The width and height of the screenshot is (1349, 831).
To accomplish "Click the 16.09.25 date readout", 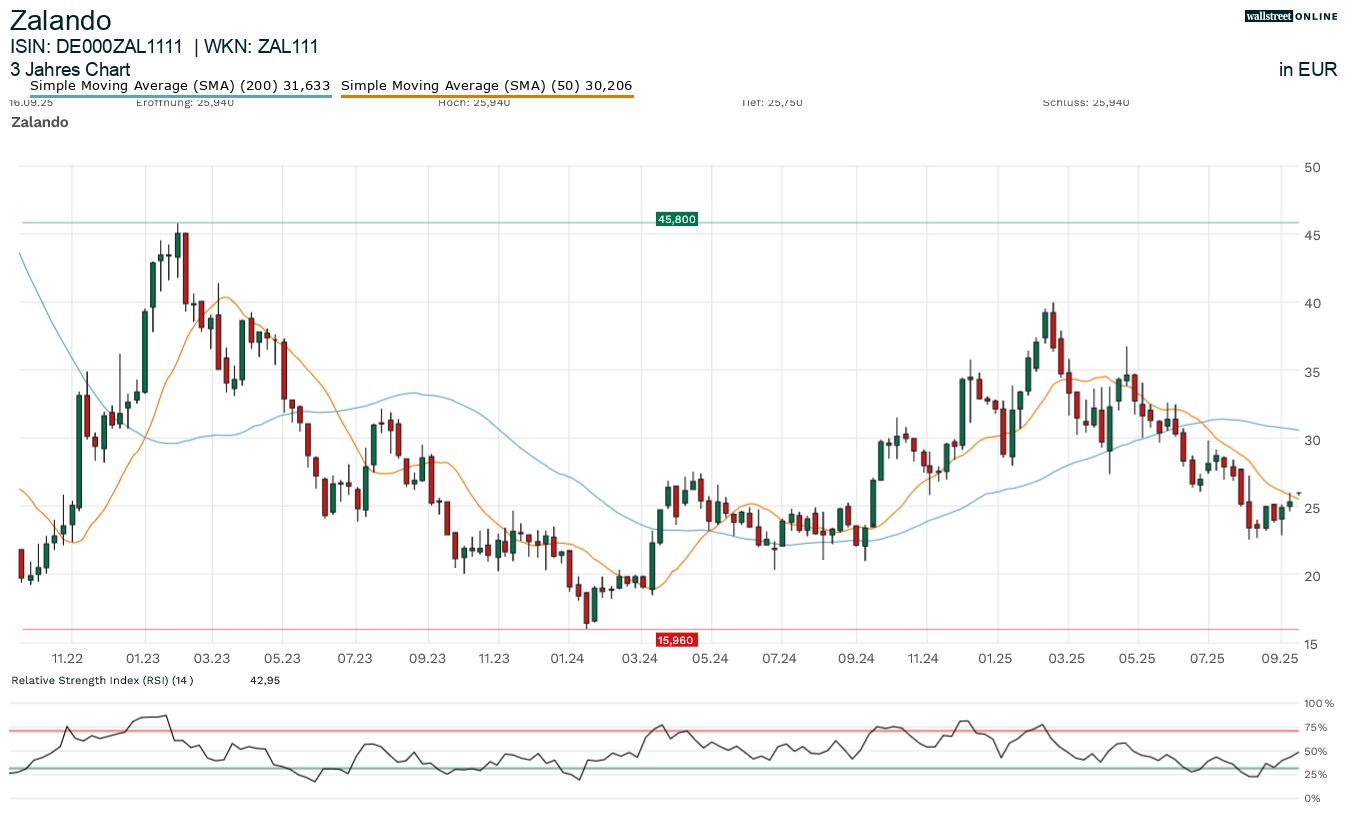I will [31, 103].
